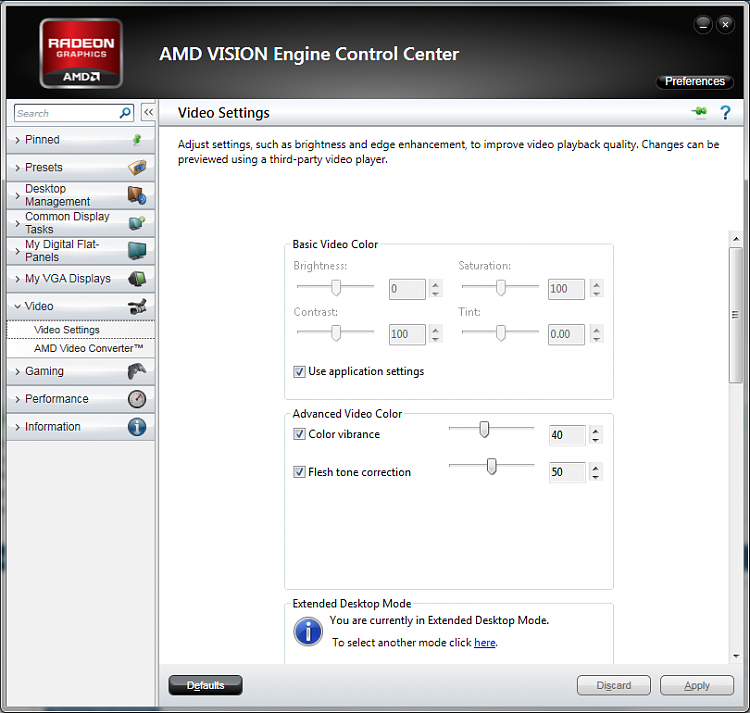Viewport: 750px width, 713px height.
Task: Click the My Digital Flat-Panels monitor icon
Action: coord(137,251)
